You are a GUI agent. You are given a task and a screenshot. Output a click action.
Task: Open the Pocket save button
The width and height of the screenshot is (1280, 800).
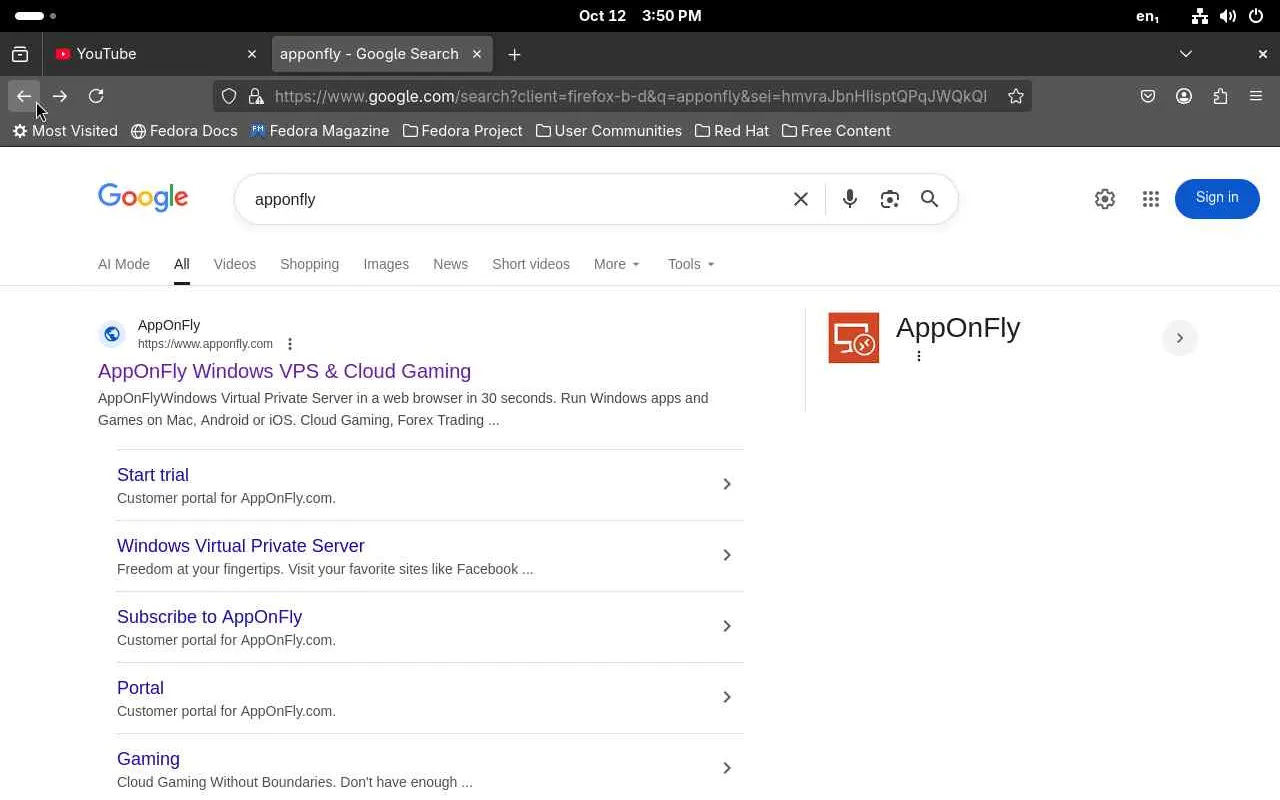(1148, 96)
